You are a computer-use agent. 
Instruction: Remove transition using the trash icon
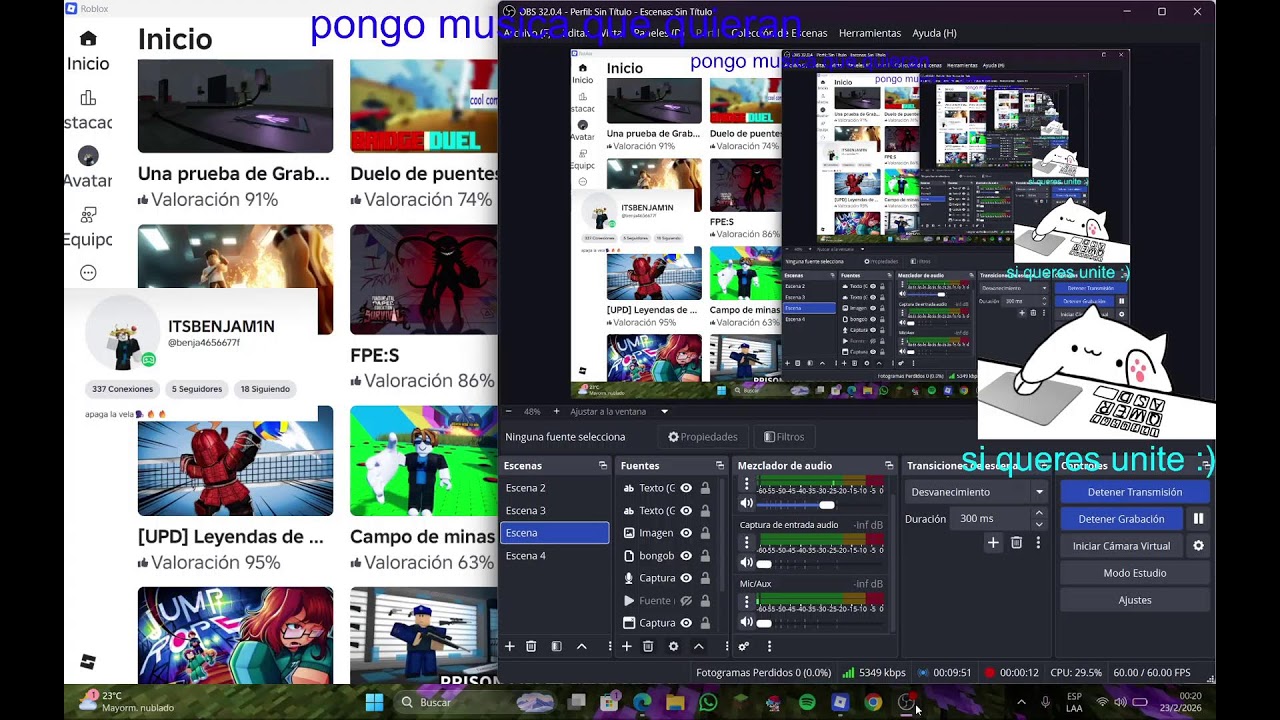pos(1016,543)
